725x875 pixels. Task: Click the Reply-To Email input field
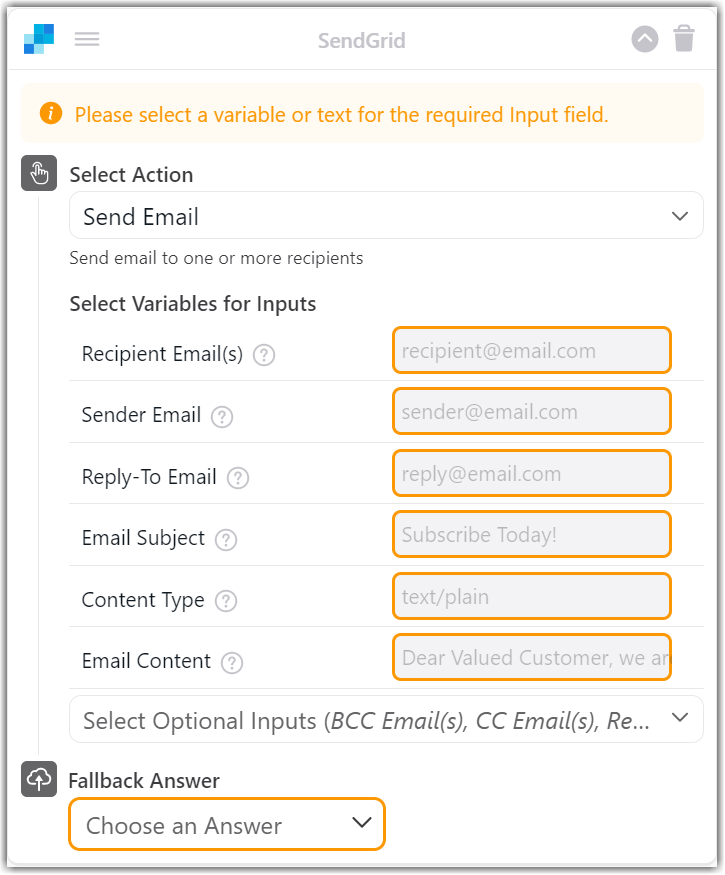531,472
